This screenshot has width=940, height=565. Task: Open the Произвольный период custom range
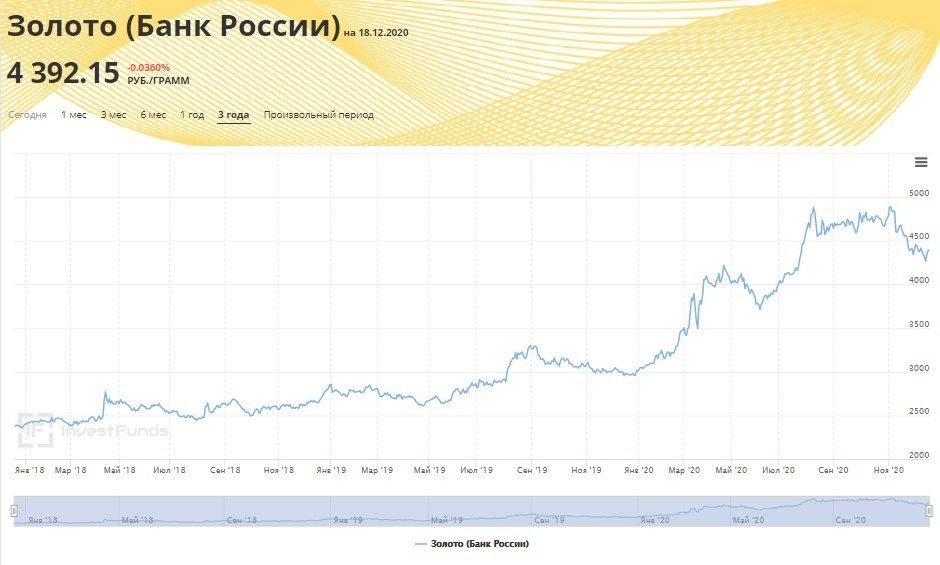coord(319,115)
